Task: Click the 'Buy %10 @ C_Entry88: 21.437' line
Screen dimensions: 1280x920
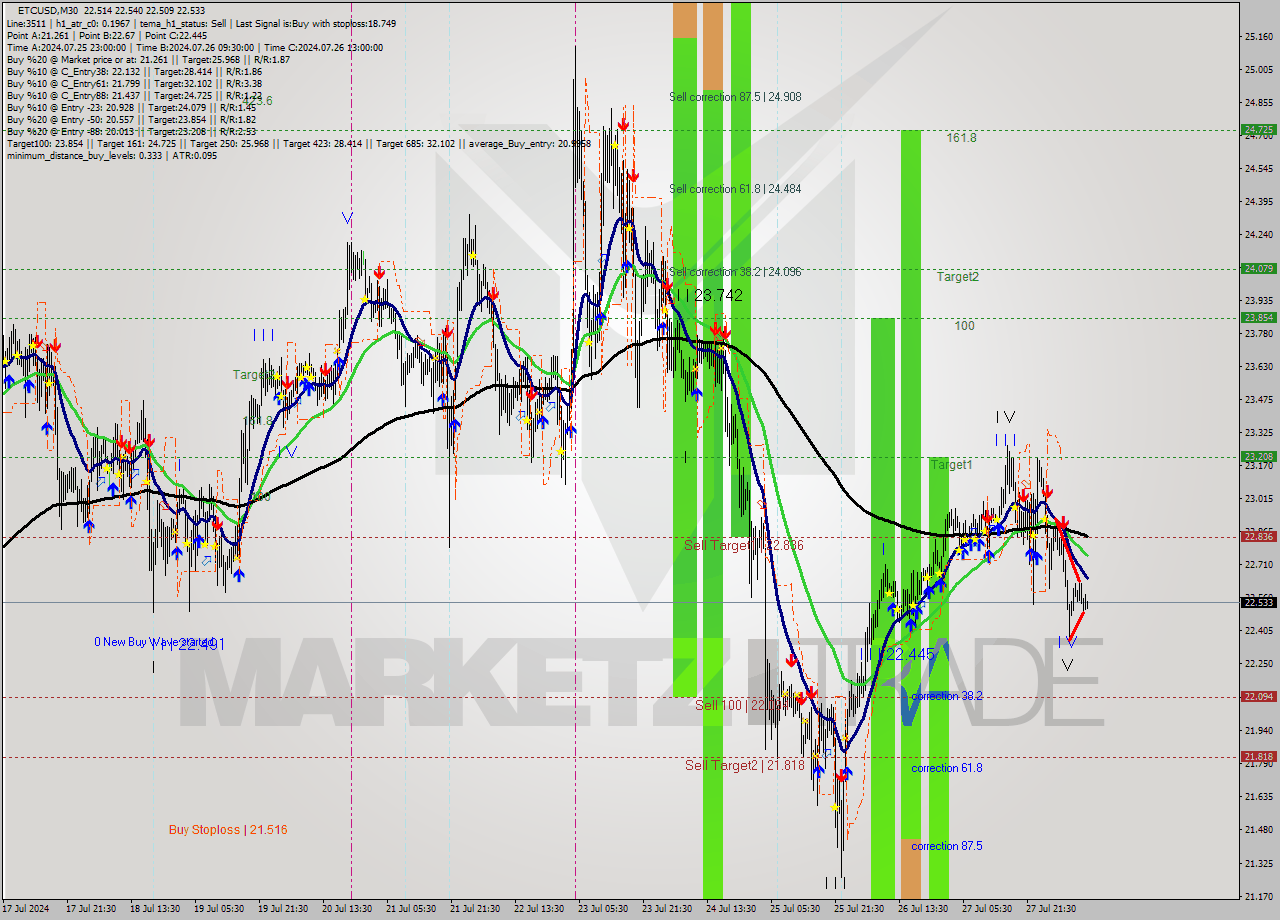Action: [134, 96]
